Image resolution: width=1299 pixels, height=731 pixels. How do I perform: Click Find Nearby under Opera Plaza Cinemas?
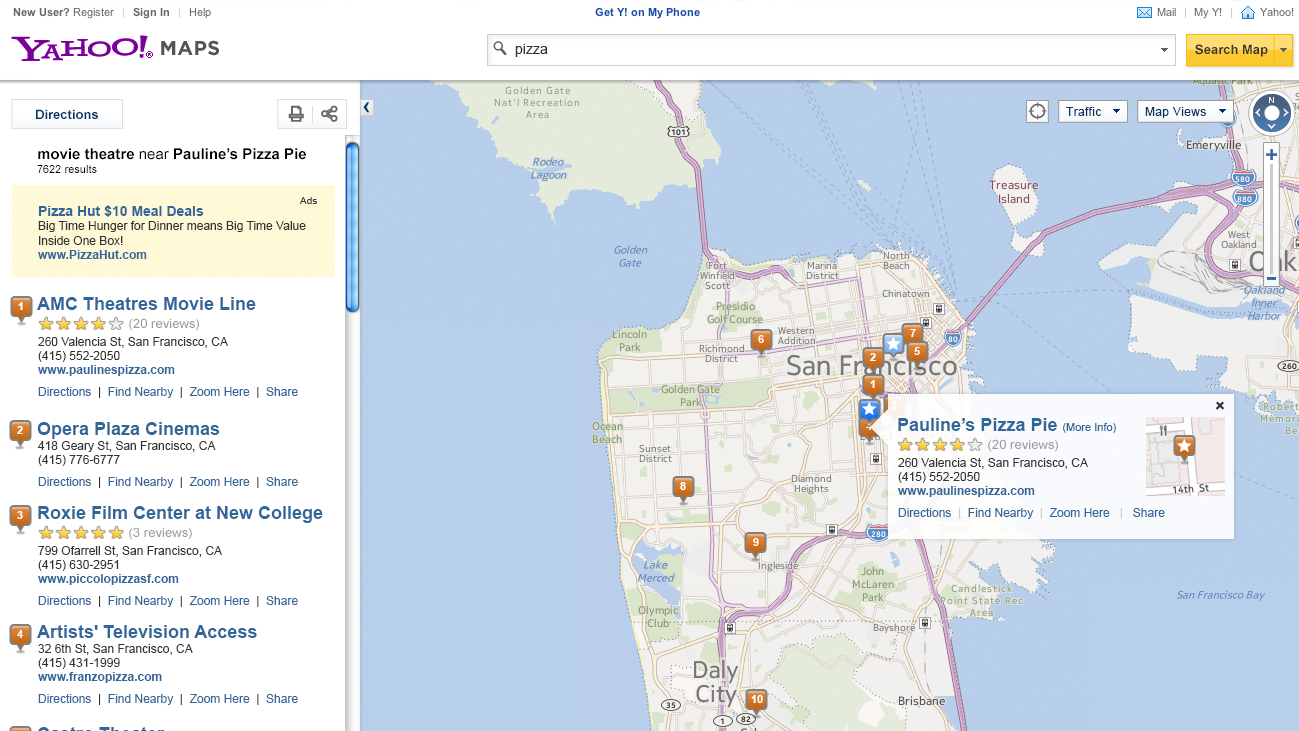pyautogui.click(x=140, y=482)
